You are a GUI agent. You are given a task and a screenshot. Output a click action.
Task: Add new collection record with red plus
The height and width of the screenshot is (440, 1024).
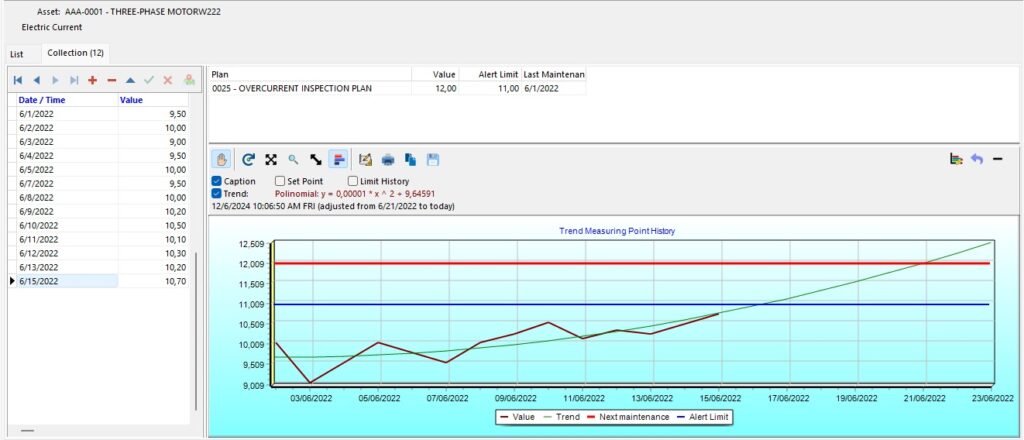tap(93, 80)
